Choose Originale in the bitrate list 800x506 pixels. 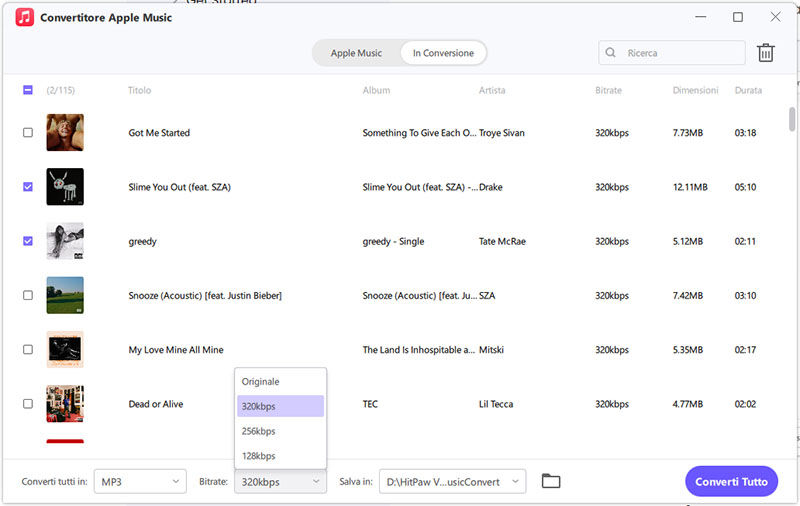click(x=280, y=382)
